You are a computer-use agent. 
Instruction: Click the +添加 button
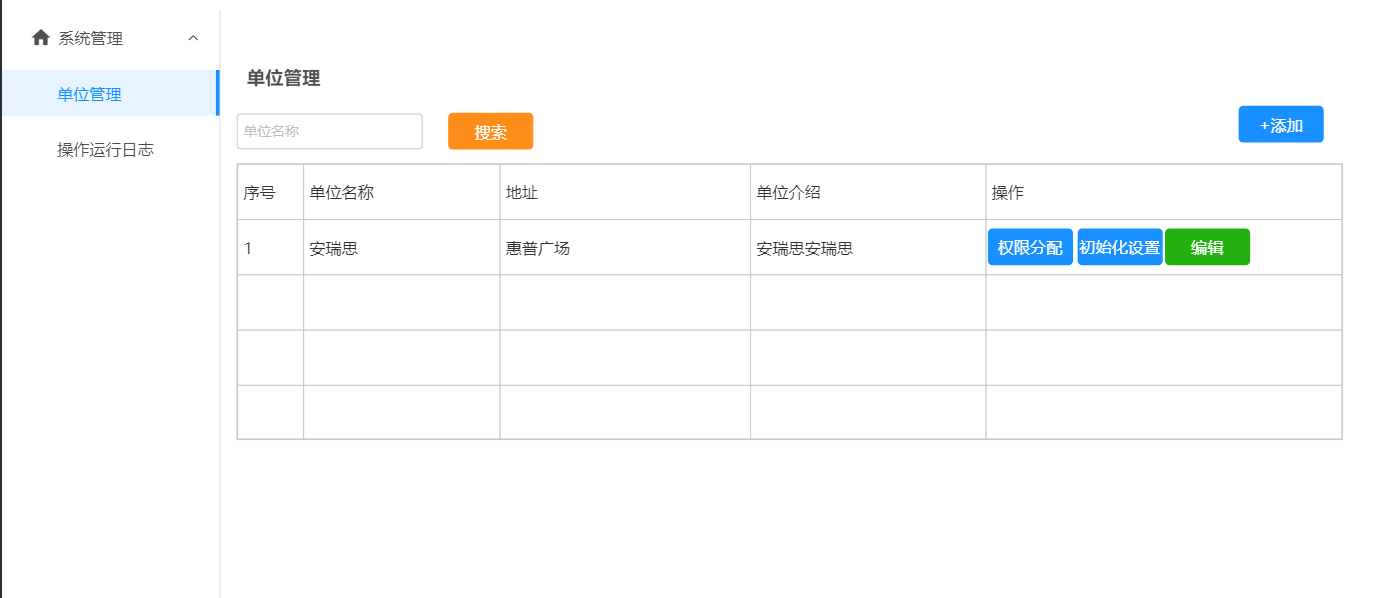pos(1280,125)
